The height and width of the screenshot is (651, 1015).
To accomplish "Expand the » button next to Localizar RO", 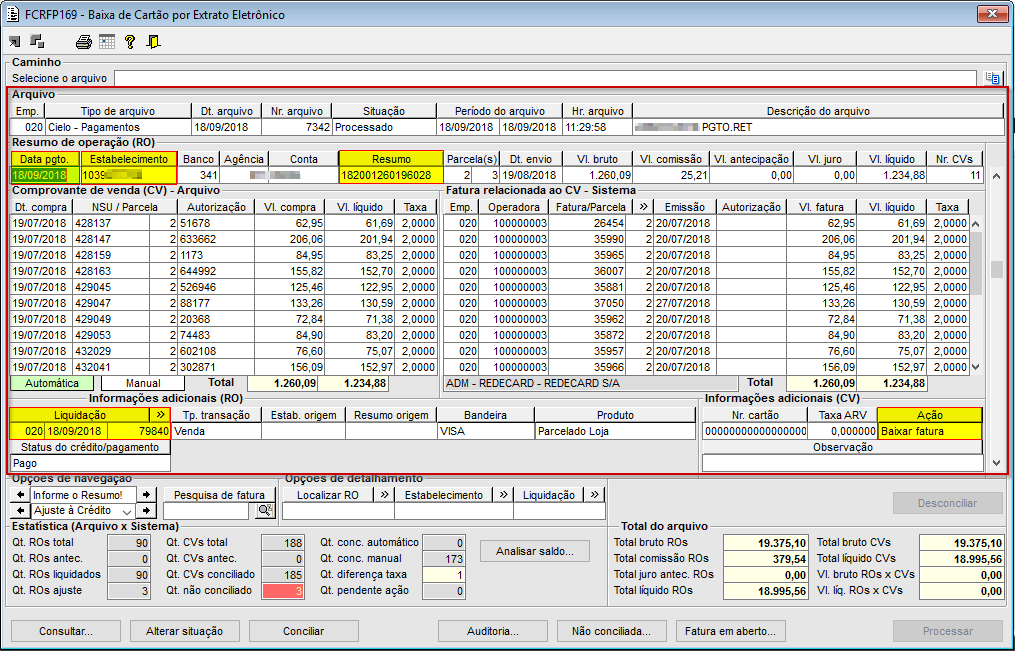I will coord(384,494).
